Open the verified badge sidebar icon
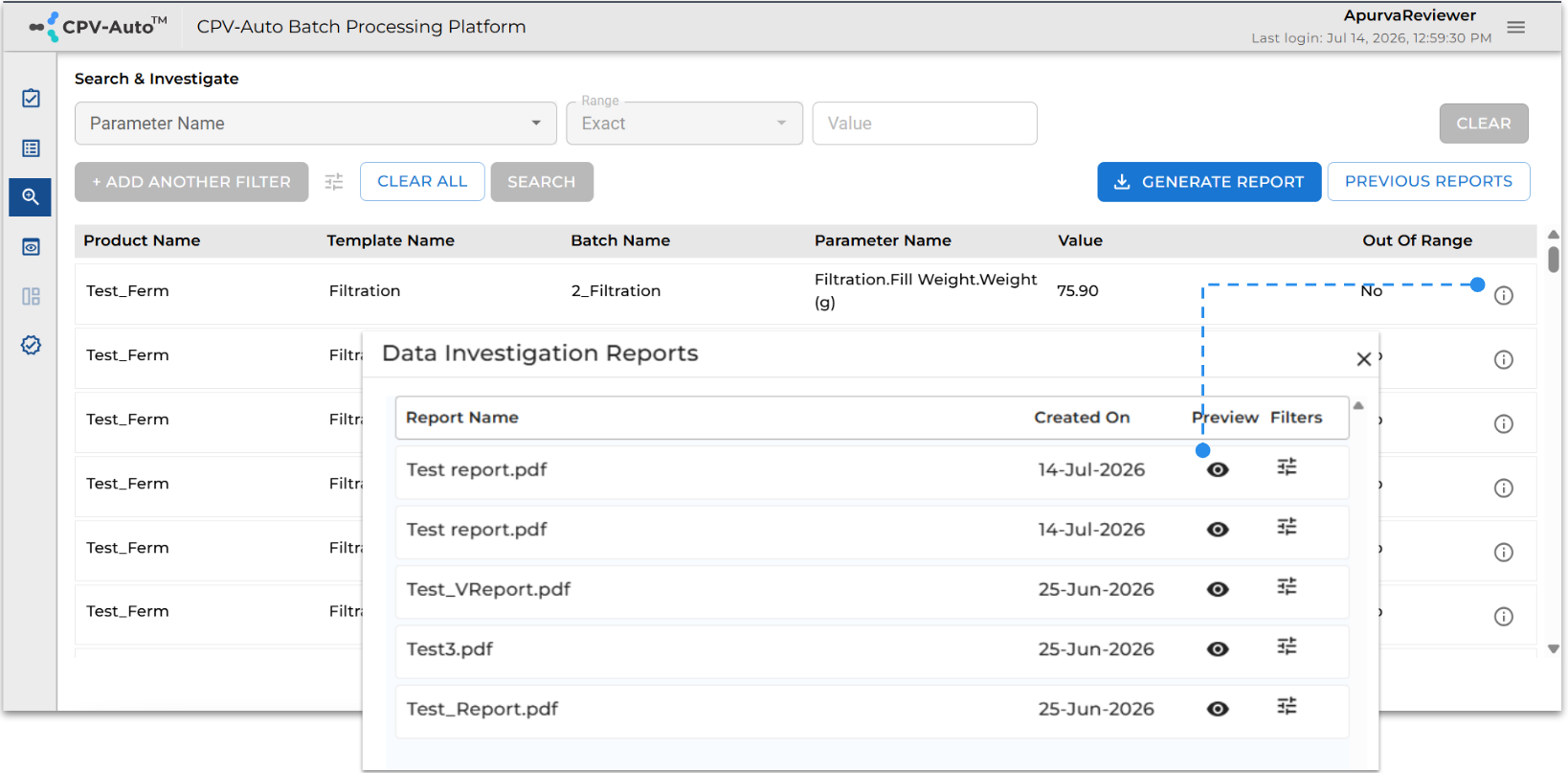Screen dimensions: 1568x773 click(x=31, y=345)
